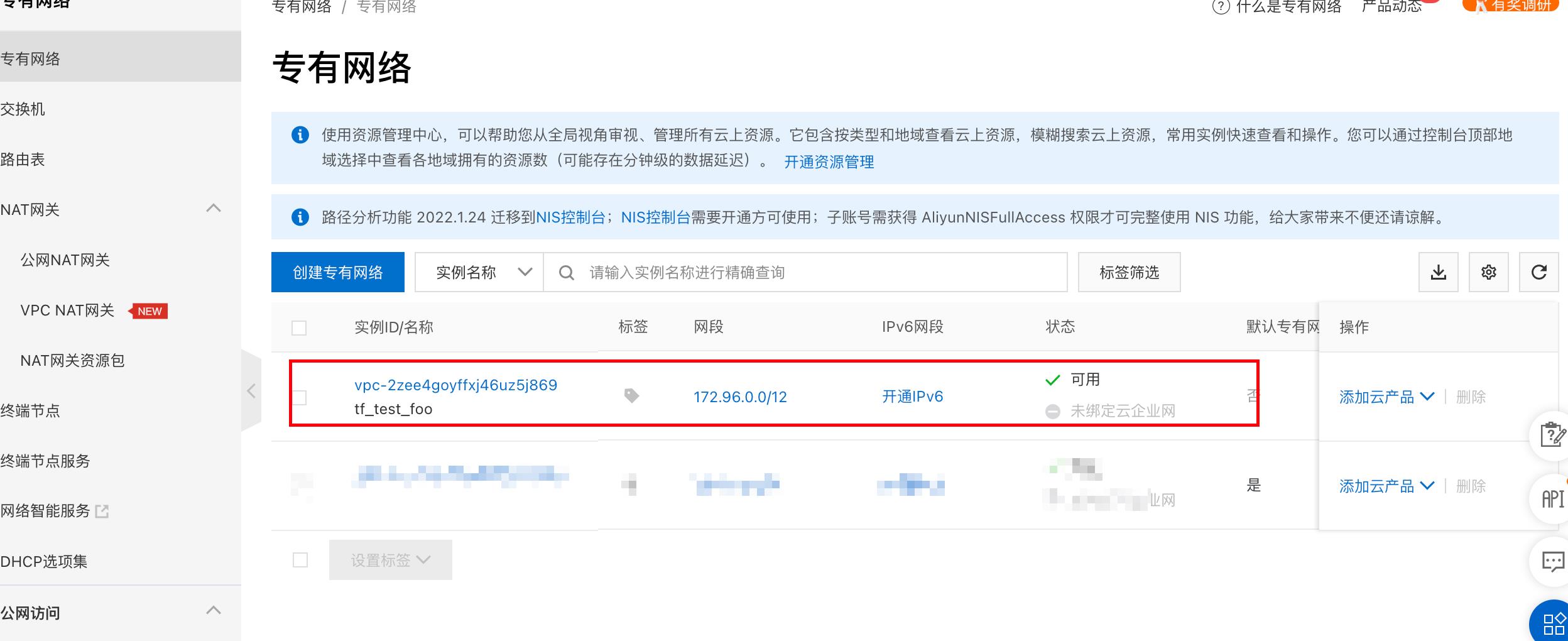Click info icon in path analysis notice

point(300,217)
